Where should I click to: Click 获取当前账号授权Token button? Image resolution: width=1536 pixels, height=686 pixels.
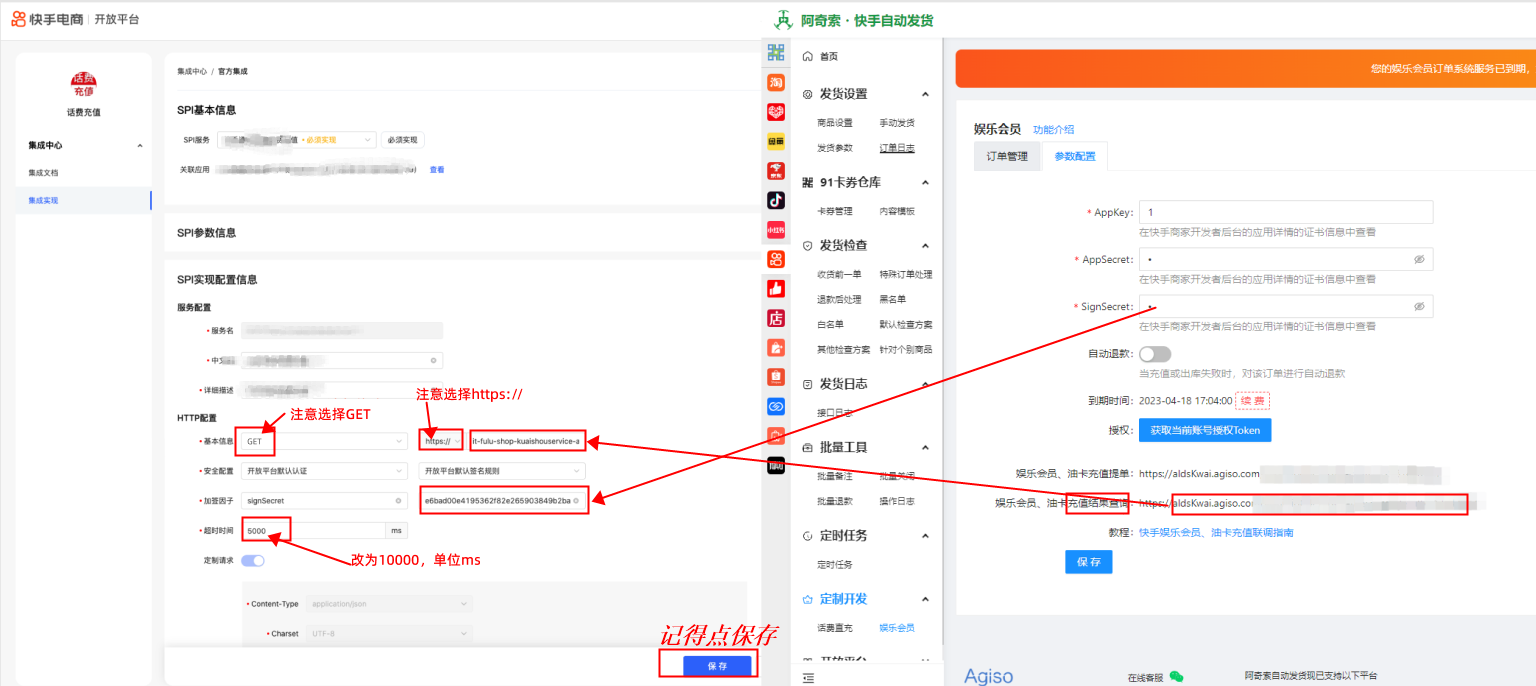click(1205, 430)
